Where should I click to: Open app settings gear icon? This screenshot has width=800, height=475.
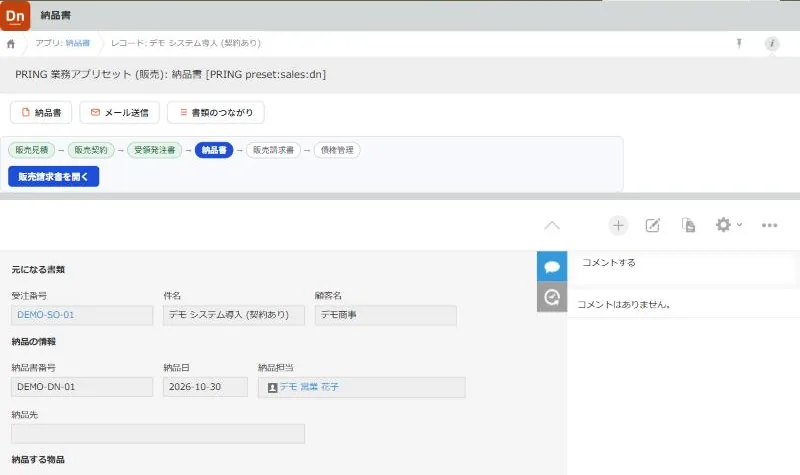(x=723, y=225)
